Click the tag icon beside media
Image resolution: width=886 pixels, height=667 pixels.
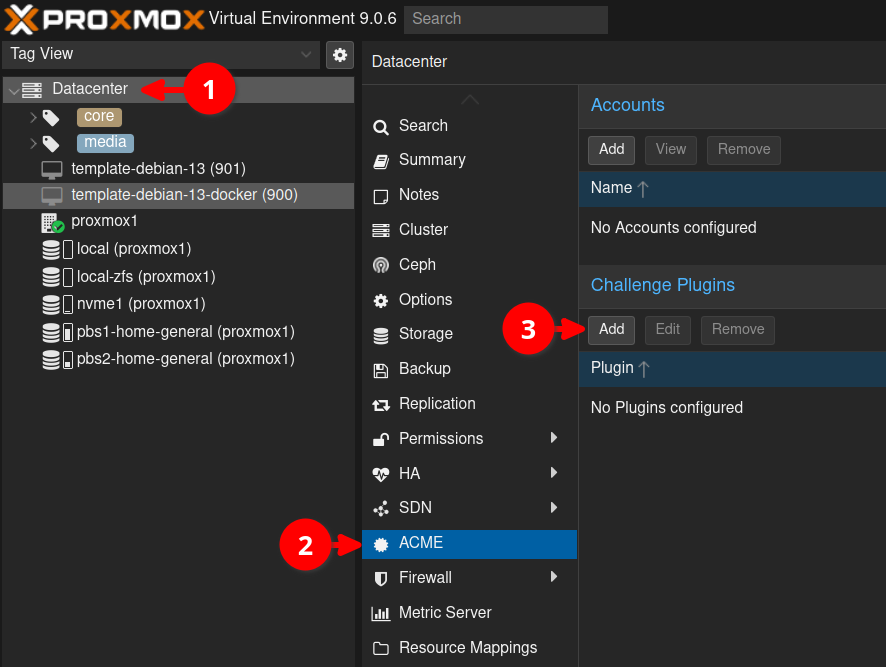click(51, 144)
